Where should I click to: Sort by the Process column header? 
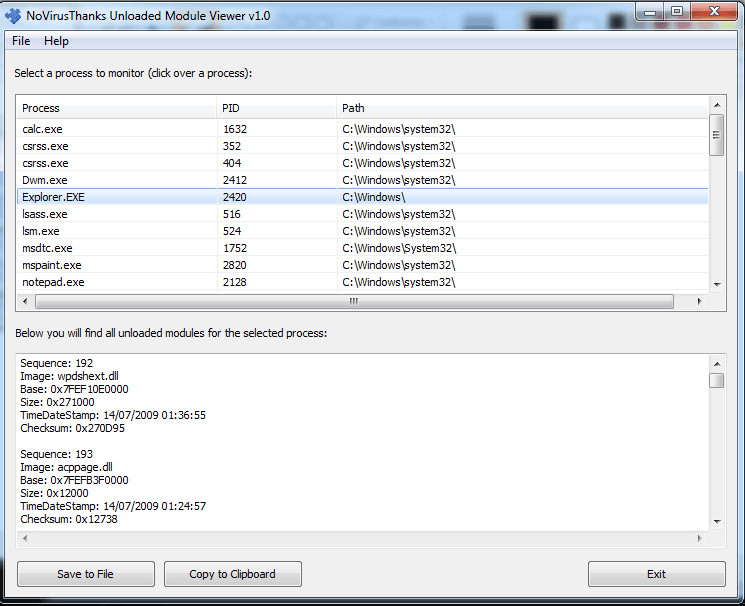pos(117,108)
